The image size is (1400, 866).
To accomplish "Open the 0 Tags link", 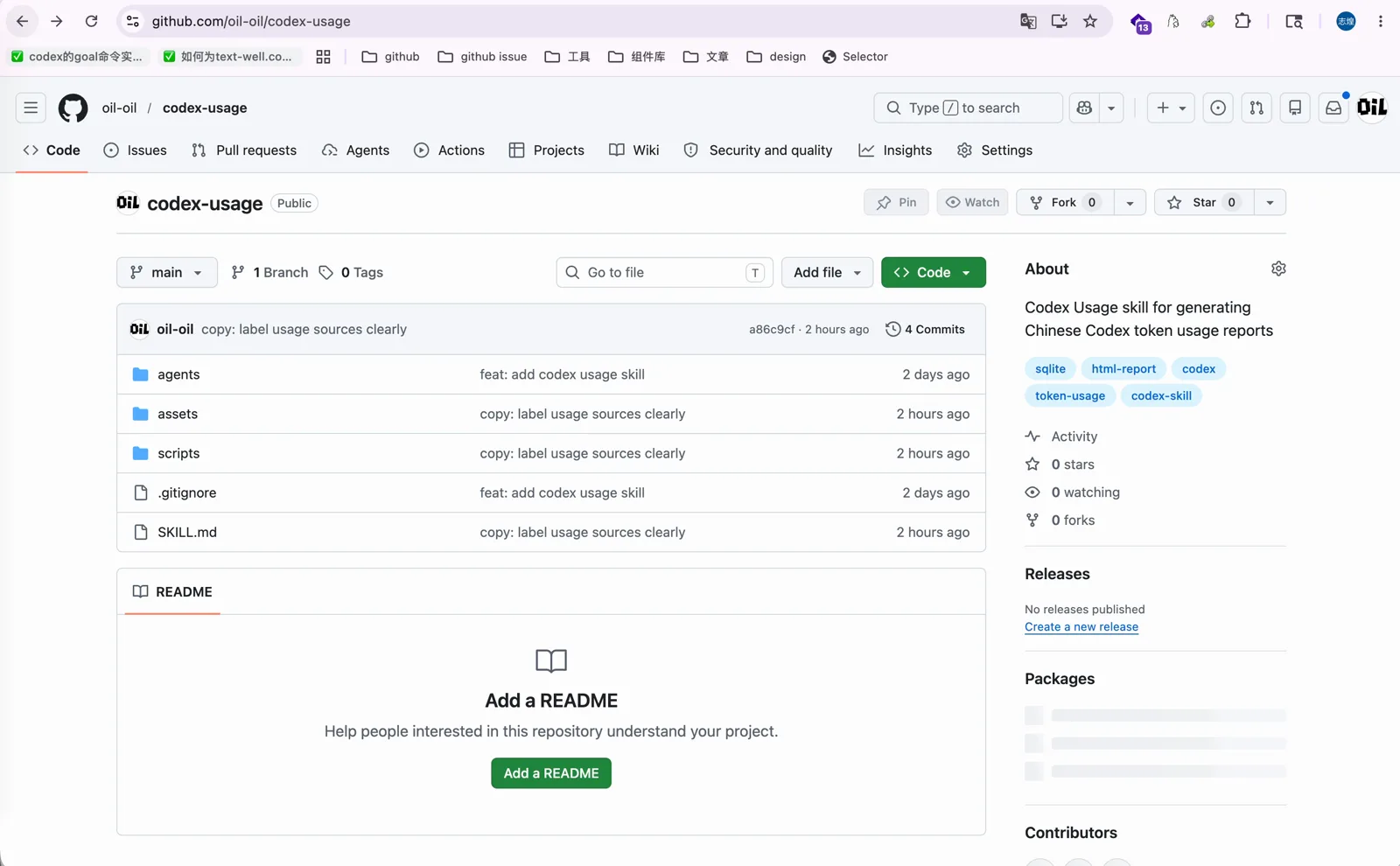I will [x=351, y=272].
